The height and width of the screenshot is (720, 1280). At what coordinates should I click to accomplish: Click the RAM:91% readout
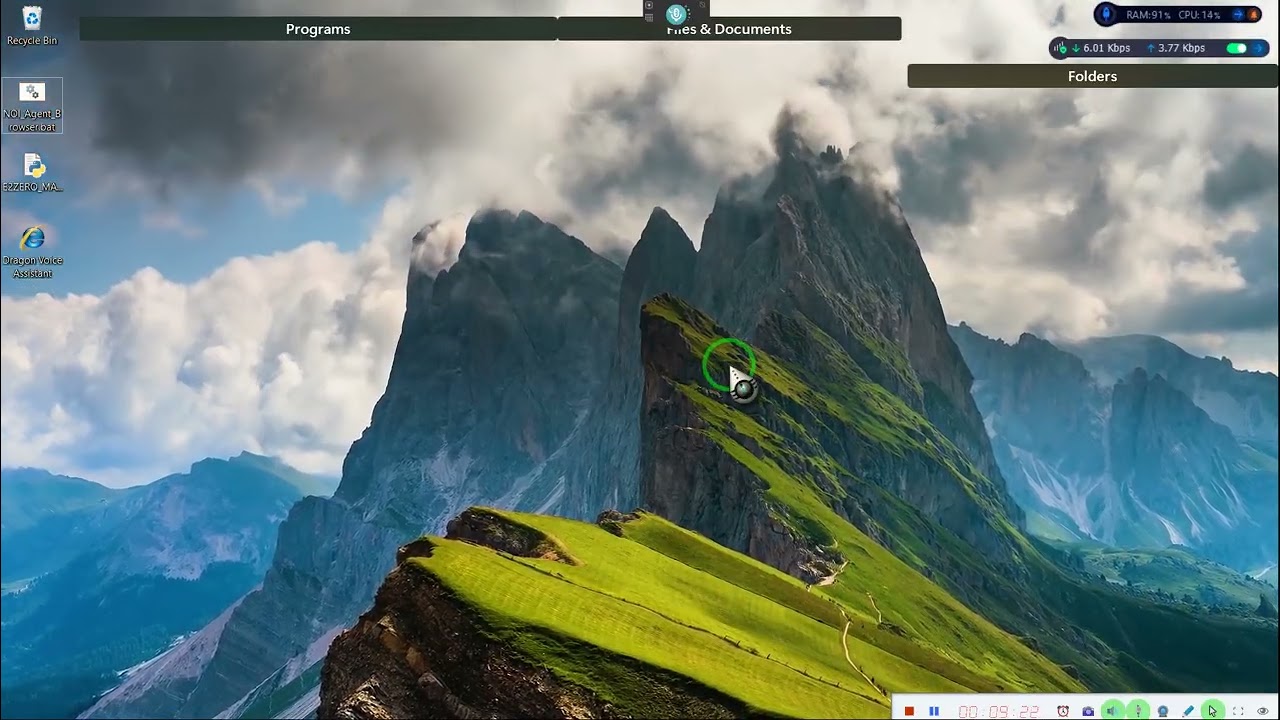(1148, 15)
